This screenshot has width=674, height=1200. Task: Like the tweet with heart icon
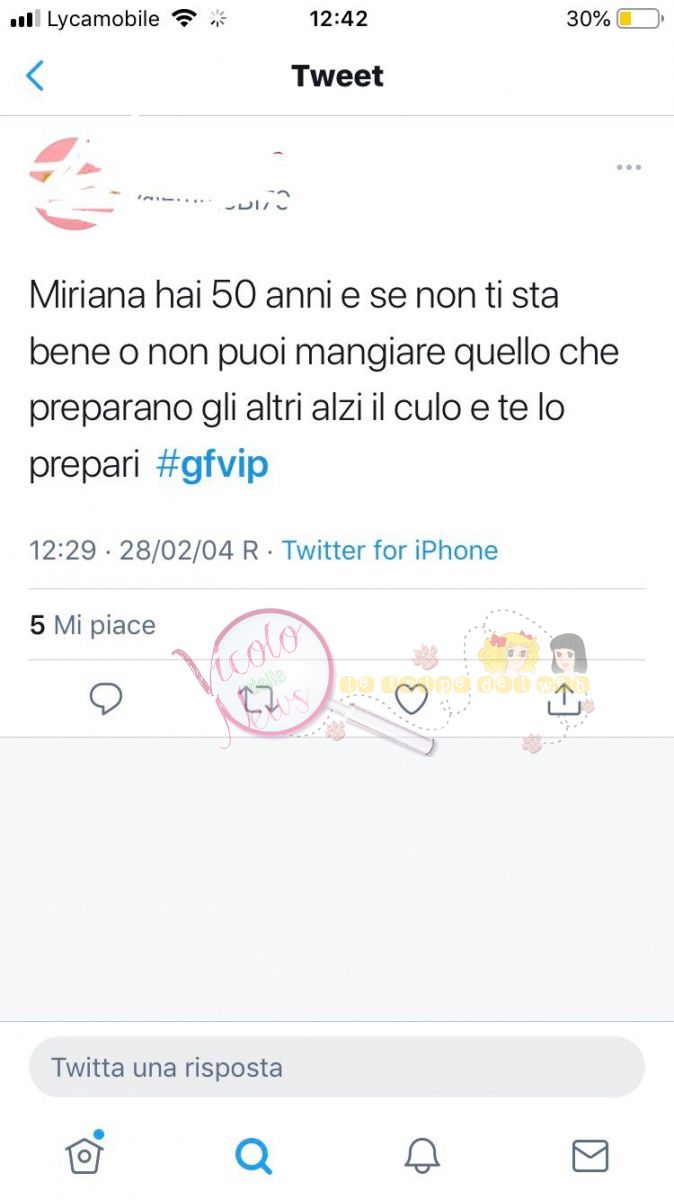(411, 699)
